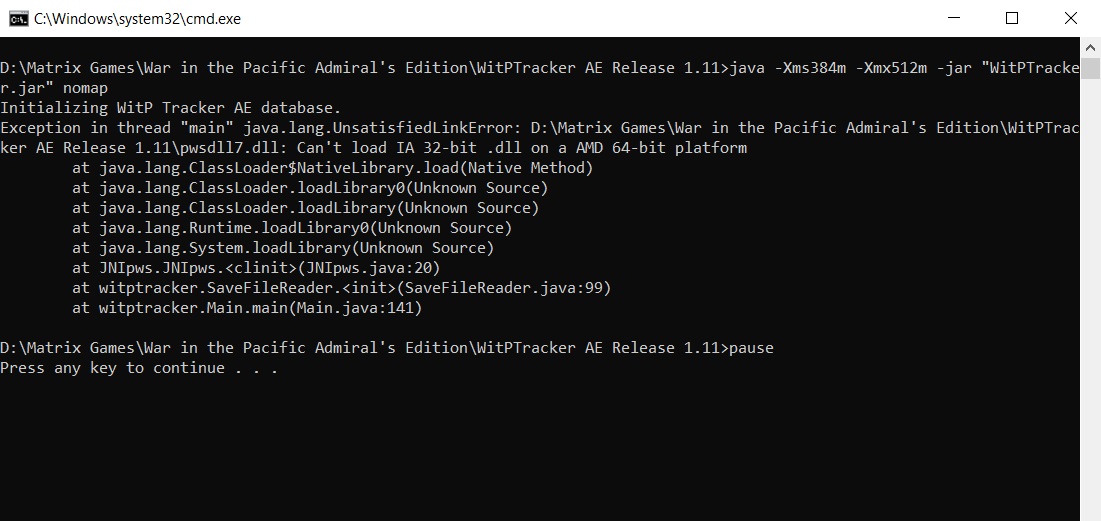
Task: Click the 'Initializing WitP Tracker AE database.' line
Action: 171,108
